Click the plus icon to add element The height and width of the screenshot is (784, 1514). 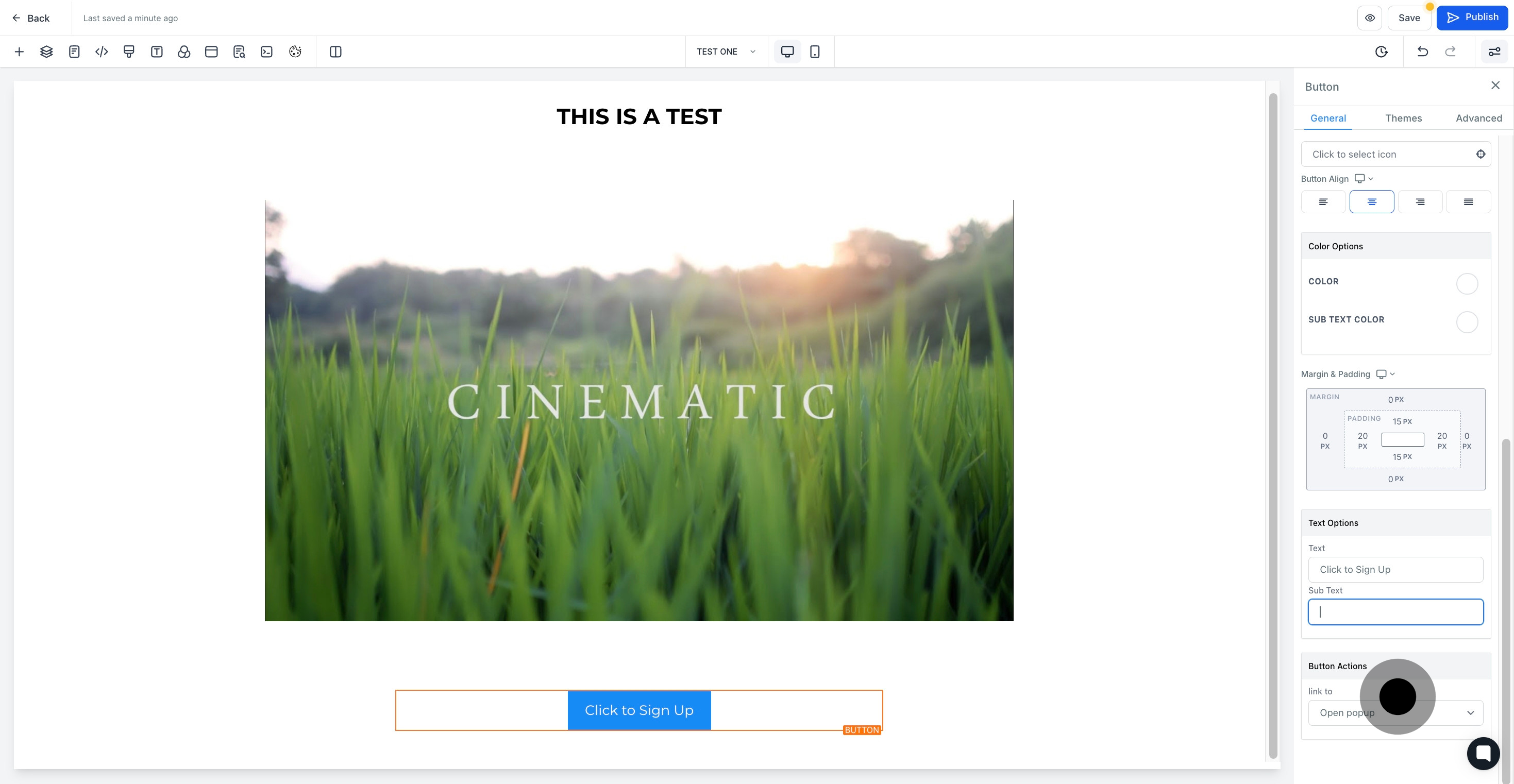pos(19,52)
